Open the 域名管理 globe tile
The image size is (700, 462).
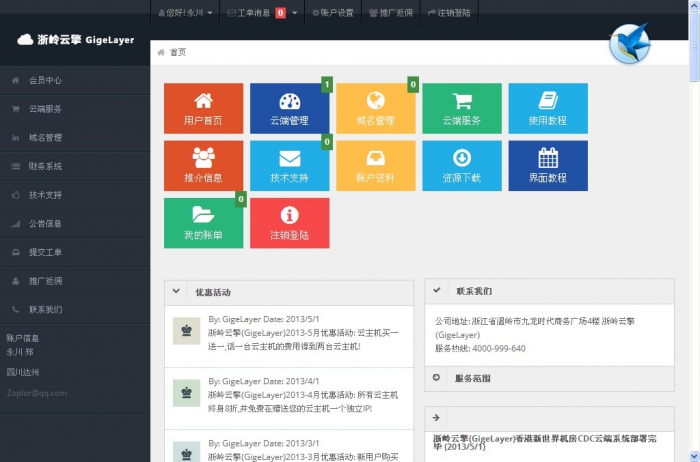[375, 108]
